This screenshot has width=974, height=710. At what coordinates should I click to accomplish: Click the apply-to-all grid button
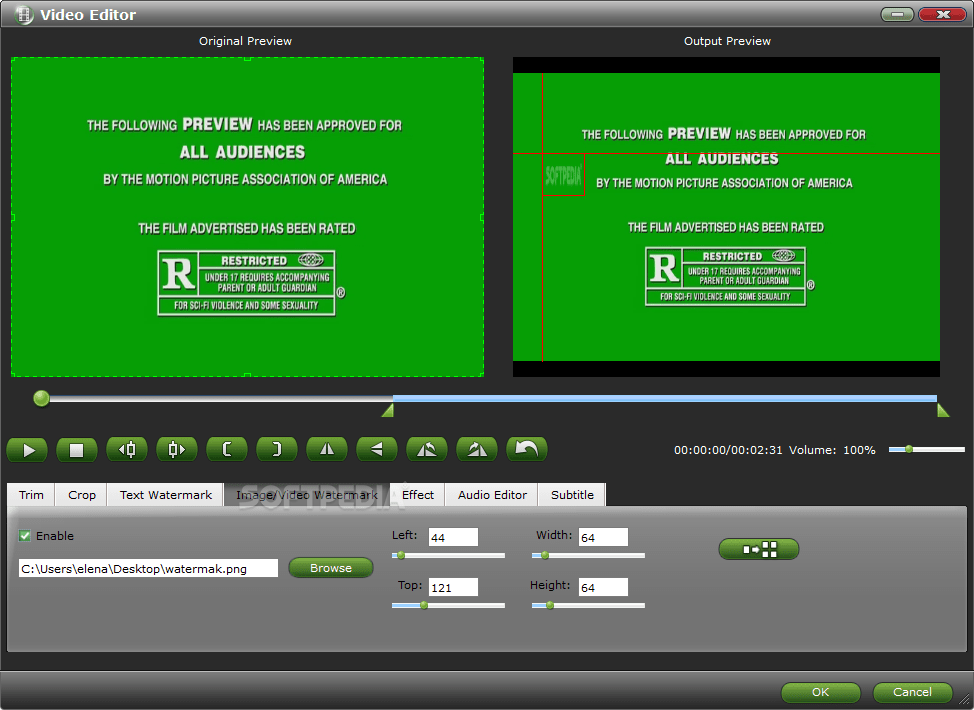coord(759,549)
